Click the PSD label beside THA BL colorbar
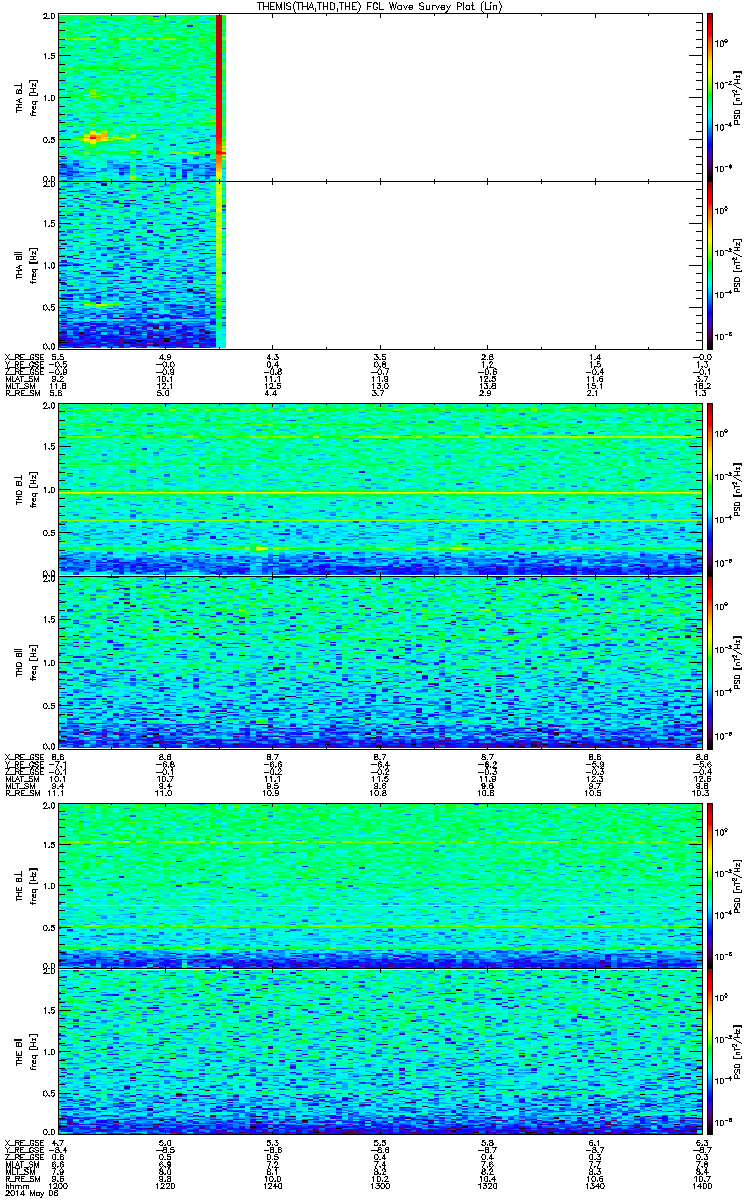 737,97
